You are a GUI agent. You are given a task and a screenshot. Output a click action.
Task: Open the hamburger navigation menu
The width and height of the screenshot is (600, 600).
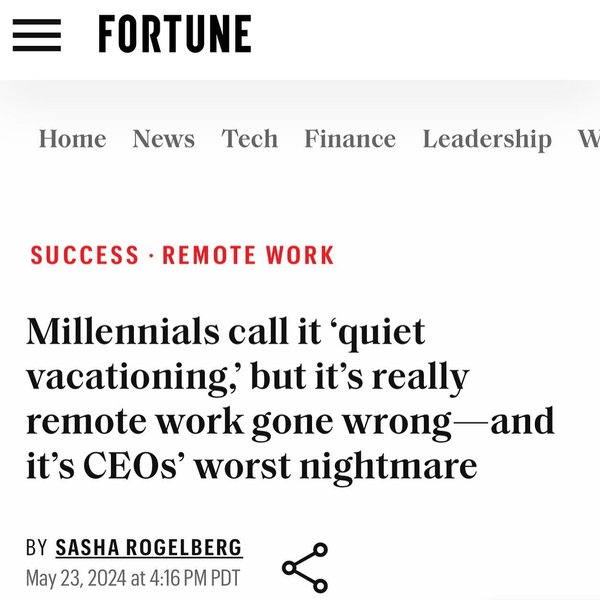pos(37,35)
